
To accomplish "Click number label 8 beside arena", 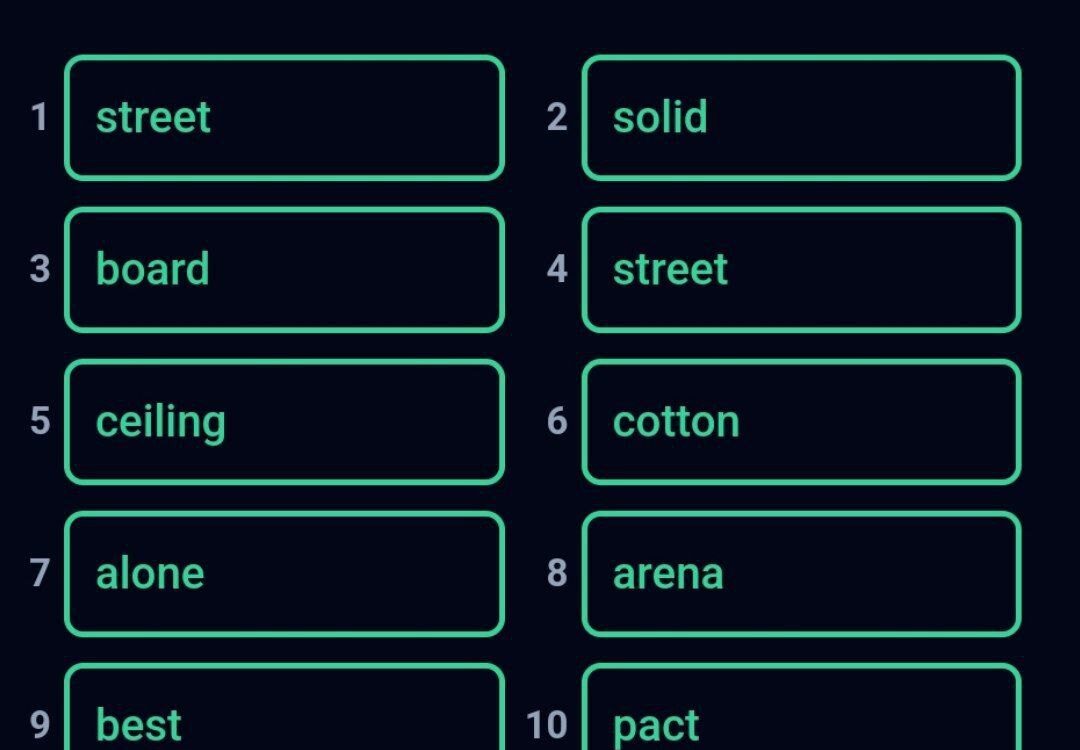I will click(557, 573).
